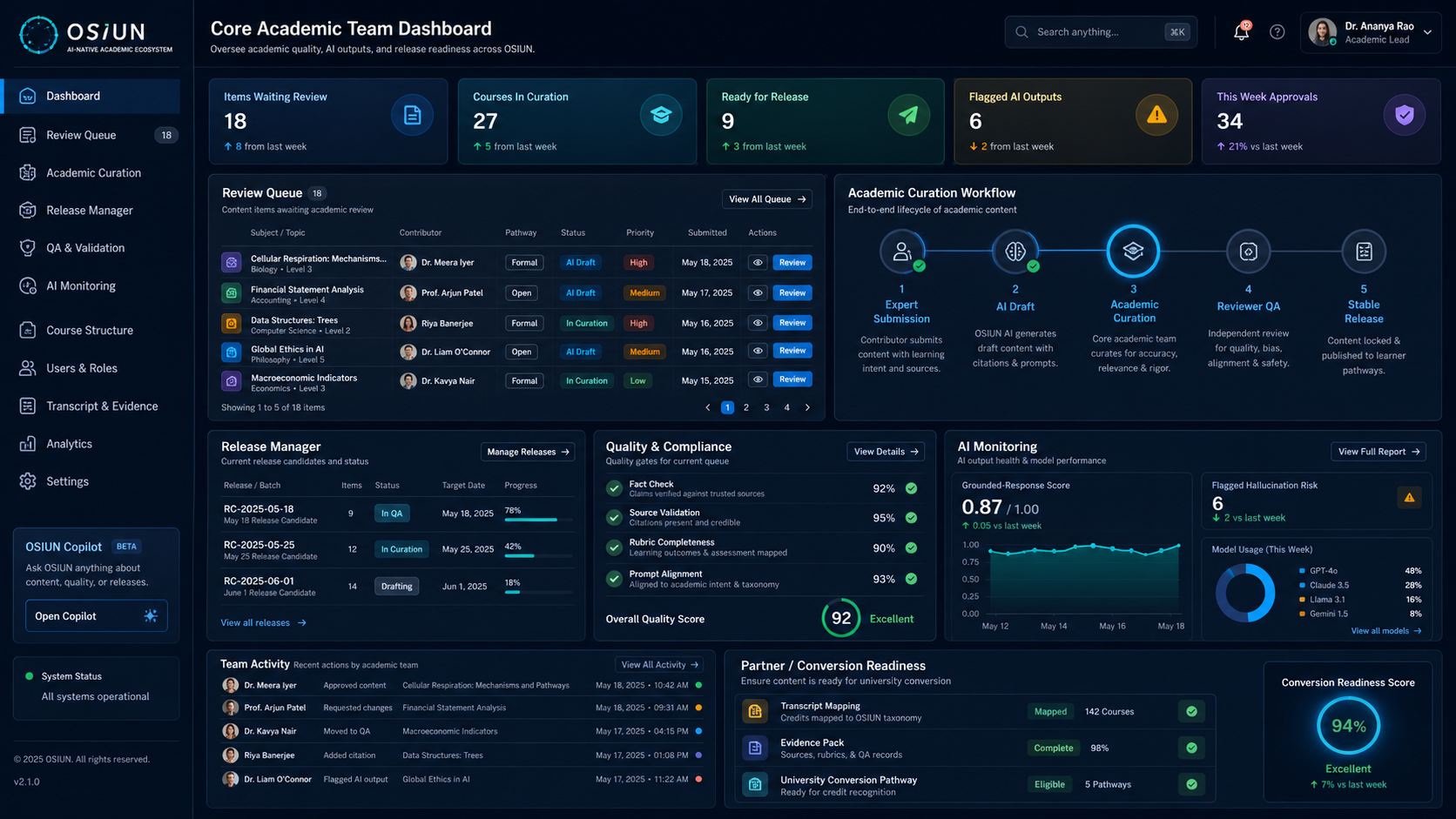Image resolution: width=1456 pixels, height=819 pixels.
Task: Click the OSIUN logo
Action: tap(96, 35)
